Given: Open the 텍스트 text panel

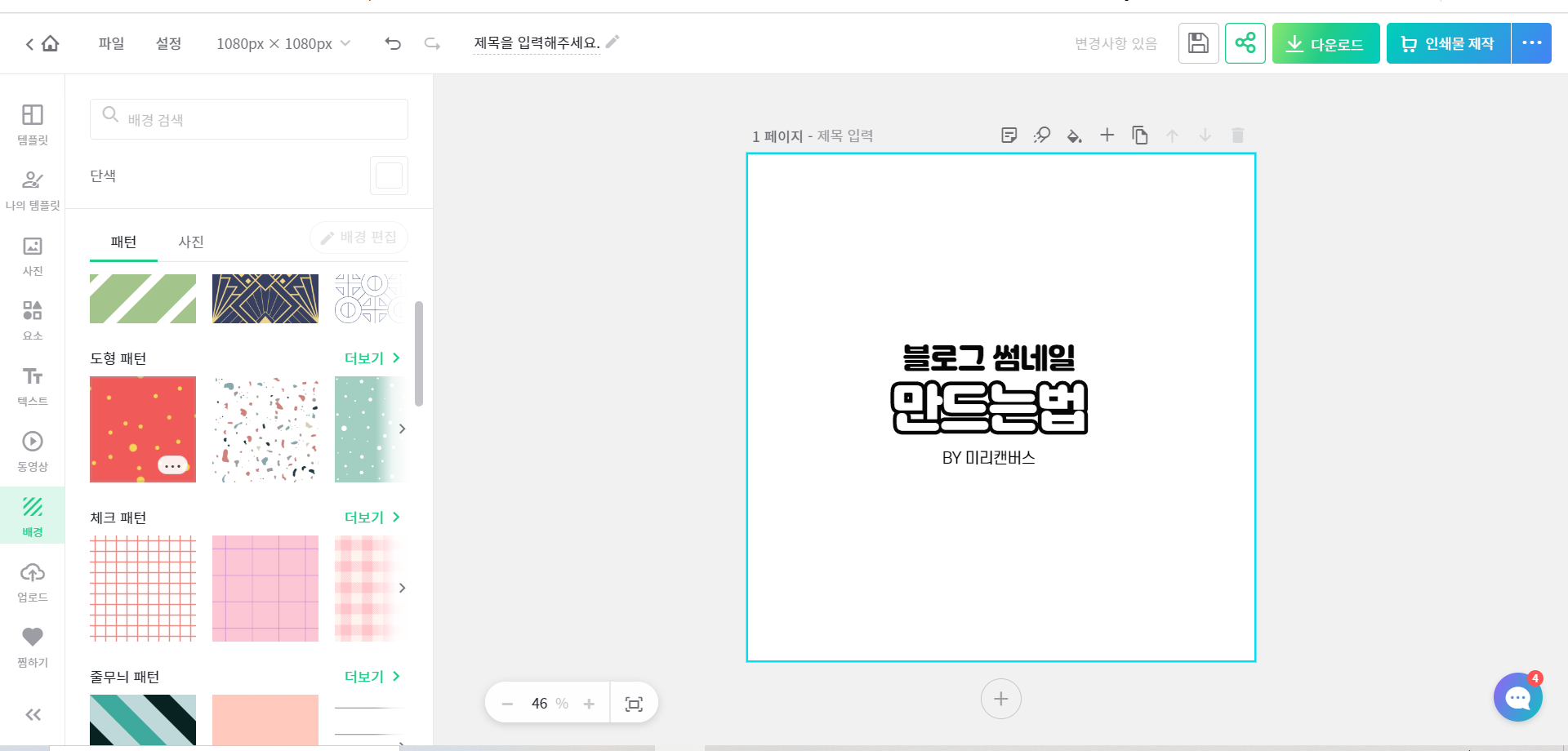Looking at the screenshot, I should [x=33, y=385].
